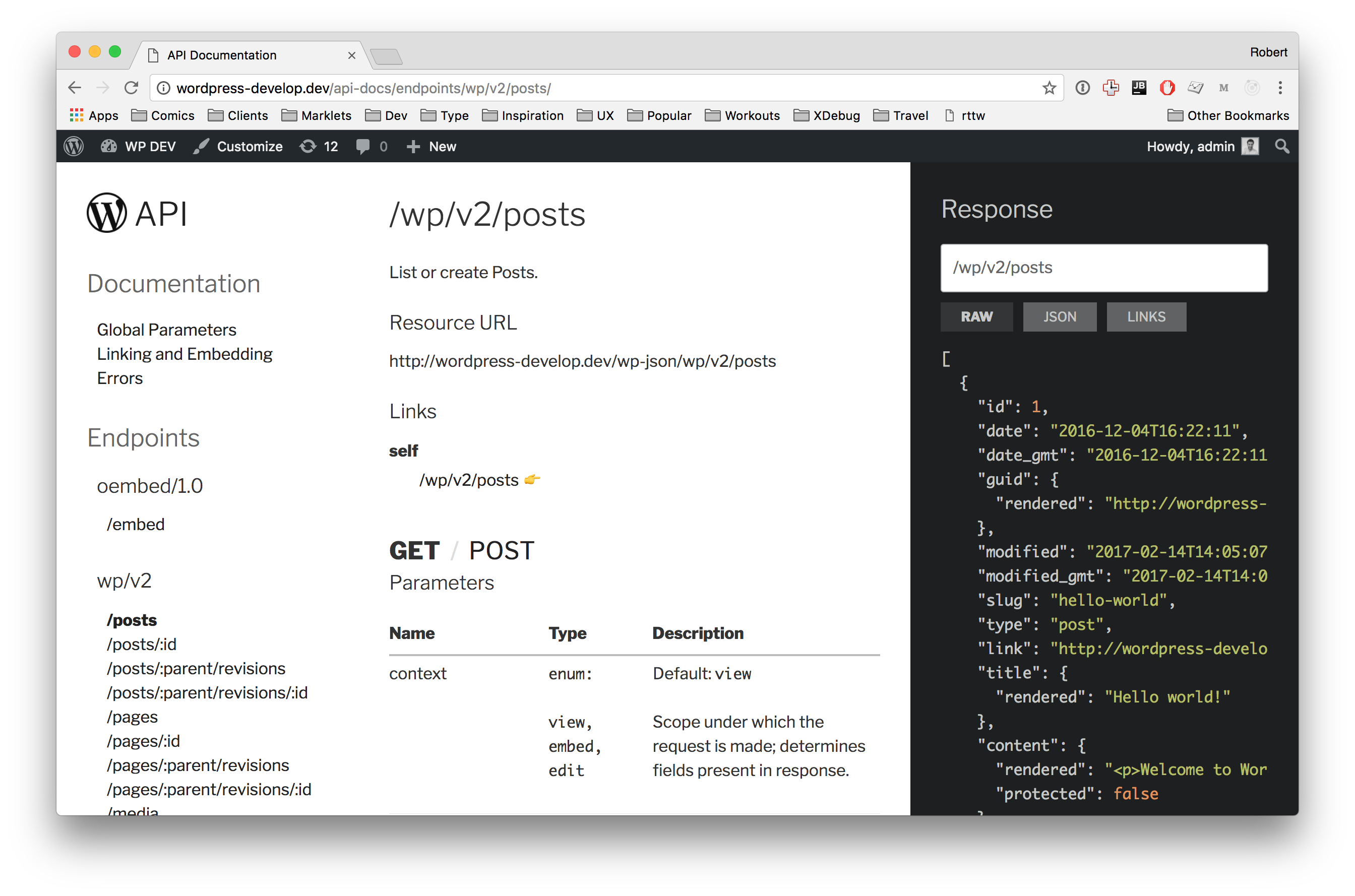
Task: Open Chrome's three-dot menu
Action: click(1280, 88)
